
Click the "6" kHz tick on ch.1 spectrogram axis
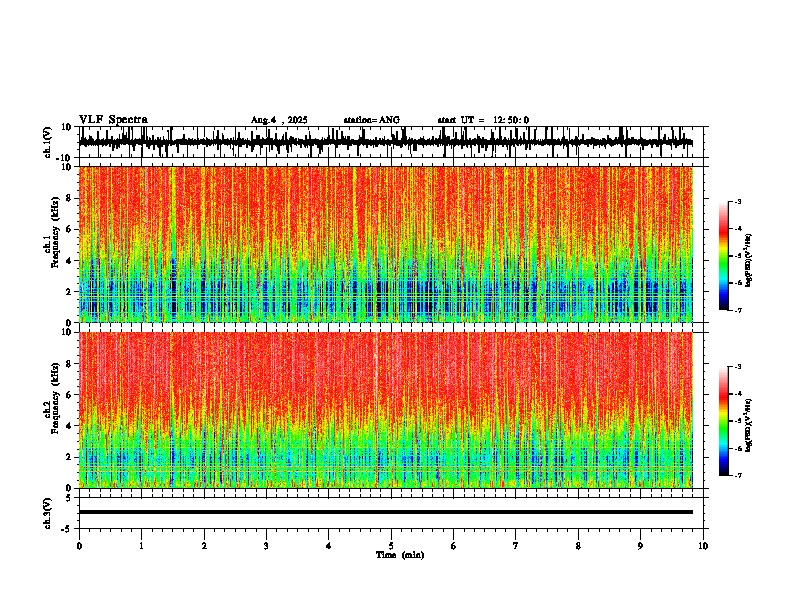[x=70, y=230]
